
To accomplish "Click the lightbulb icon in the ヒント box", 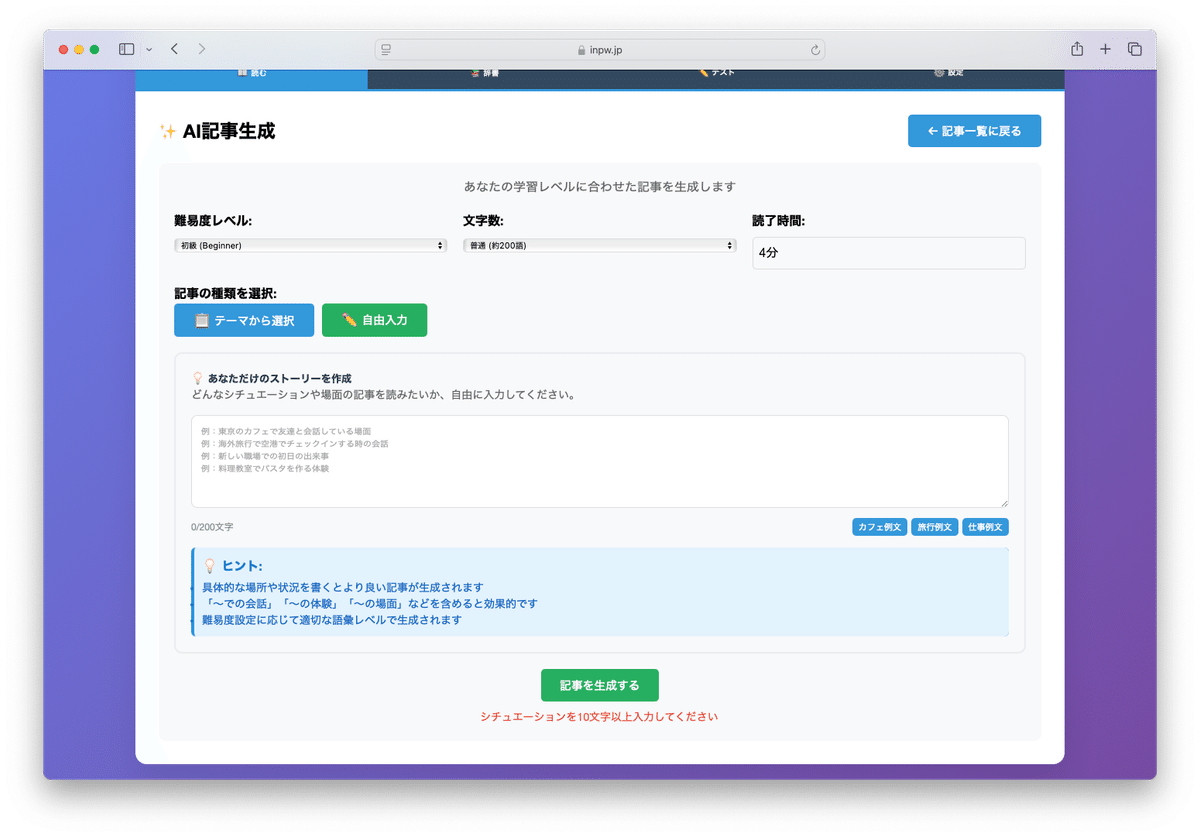I will [x=209, y=565].
